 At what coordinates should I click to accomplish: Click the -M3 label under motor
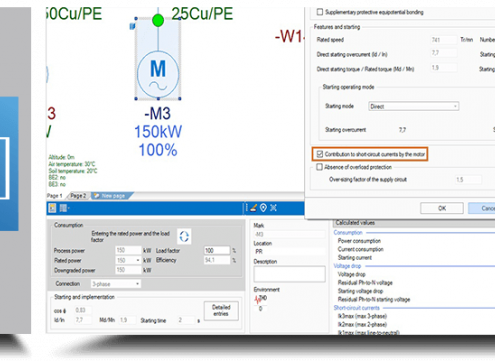pyautogui.click(x=158, y=113)
